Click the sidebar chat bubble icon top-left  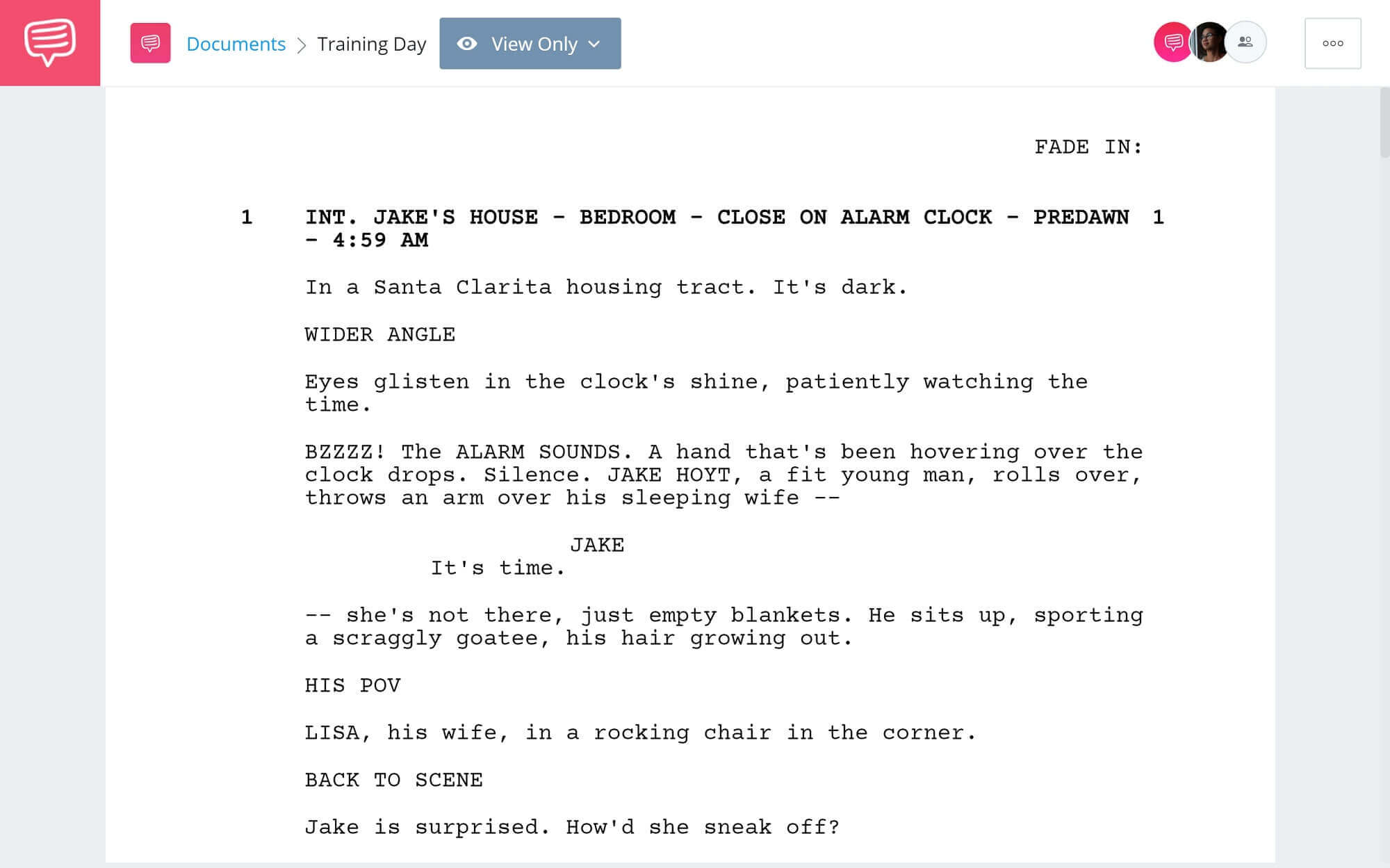click(50, 43)
